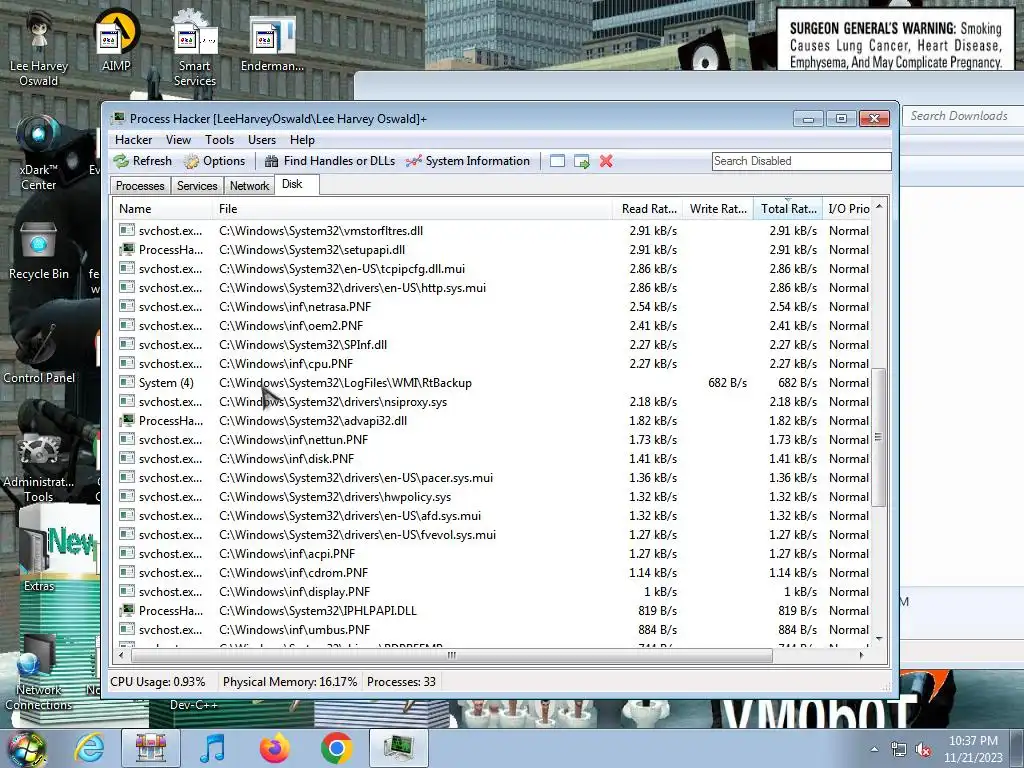
Task: Select the fvevol.sys.mui row
Action: point(494,534)
